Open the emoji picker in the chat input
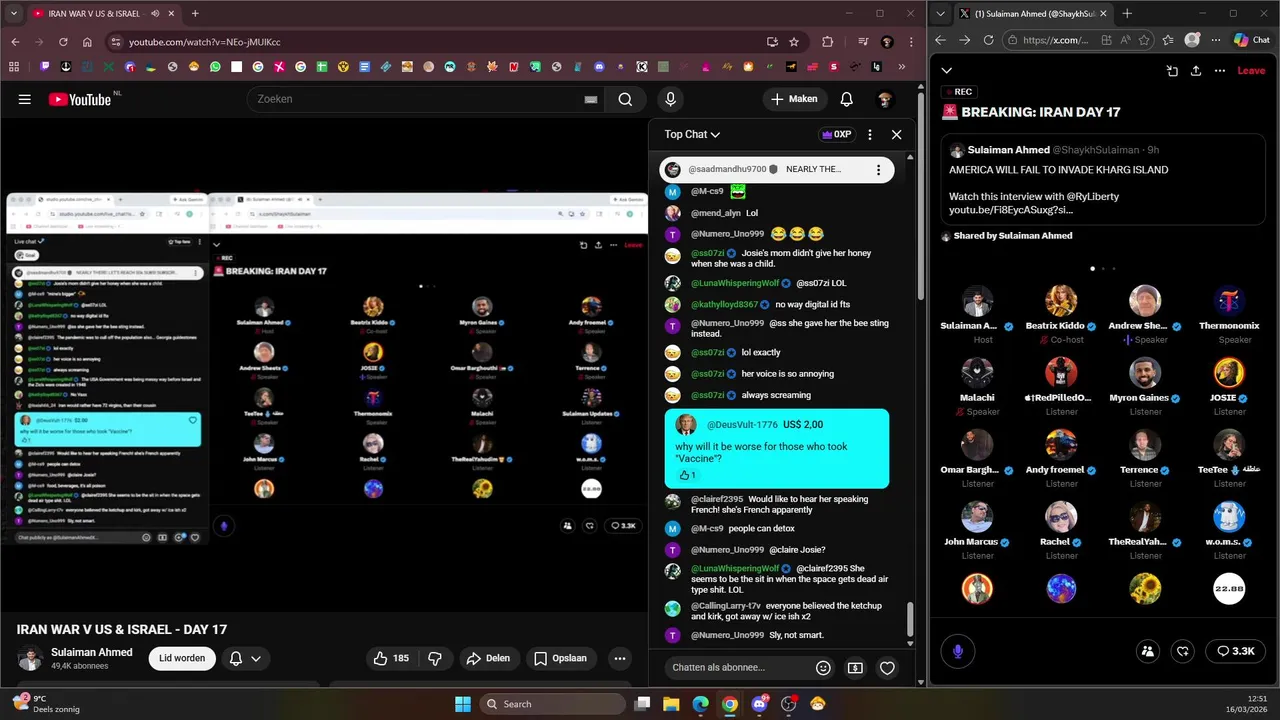Image resolution: width=1280 pixels, height=720 pixels. click(823, 667)
